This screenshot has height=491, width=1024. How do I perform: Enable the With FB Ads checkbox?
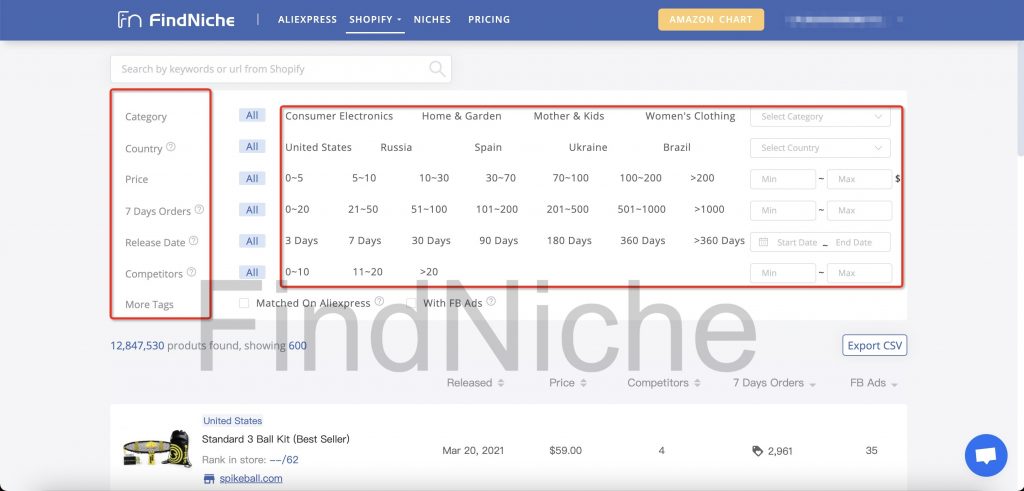pos(411,303)
